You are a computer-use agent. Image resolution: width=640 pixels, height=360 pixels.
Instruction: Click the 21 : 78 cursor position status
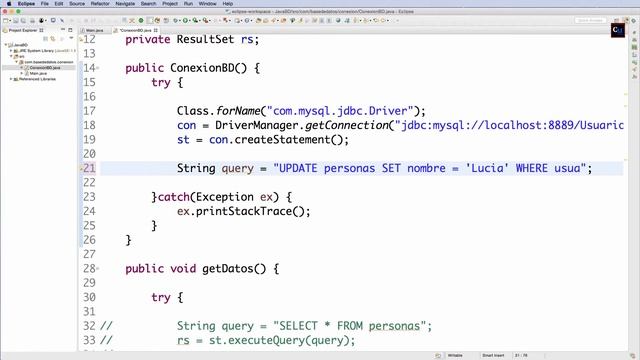tap(520, 356)
